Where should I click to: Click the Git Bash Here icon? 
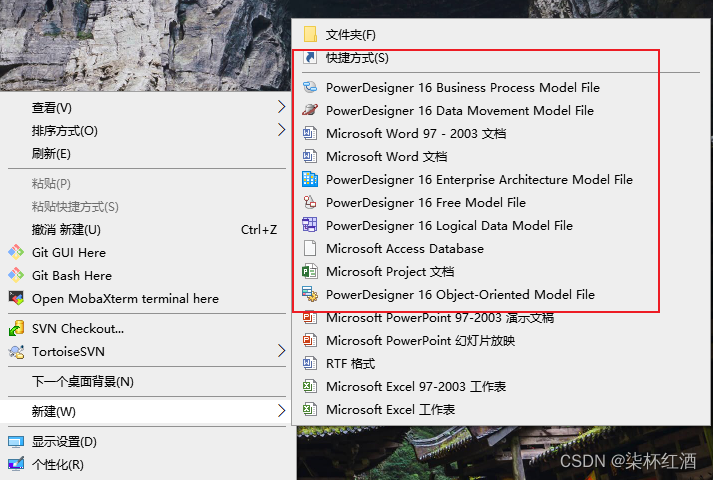point(16,275)
